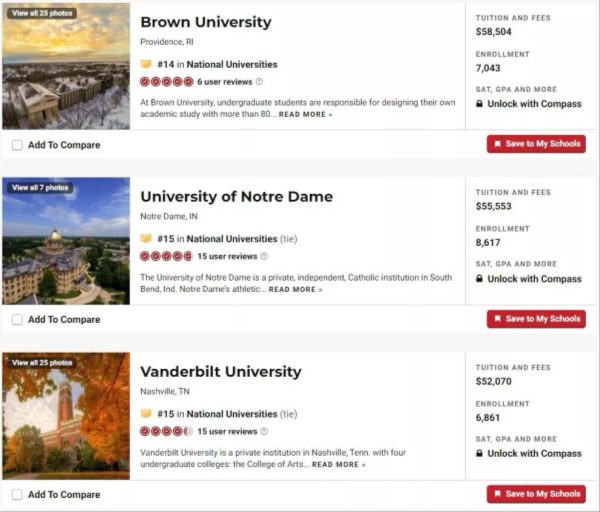Check Add To Compare for Vanderbilt University
Viewport: 600px width, 512px height.
17,494
